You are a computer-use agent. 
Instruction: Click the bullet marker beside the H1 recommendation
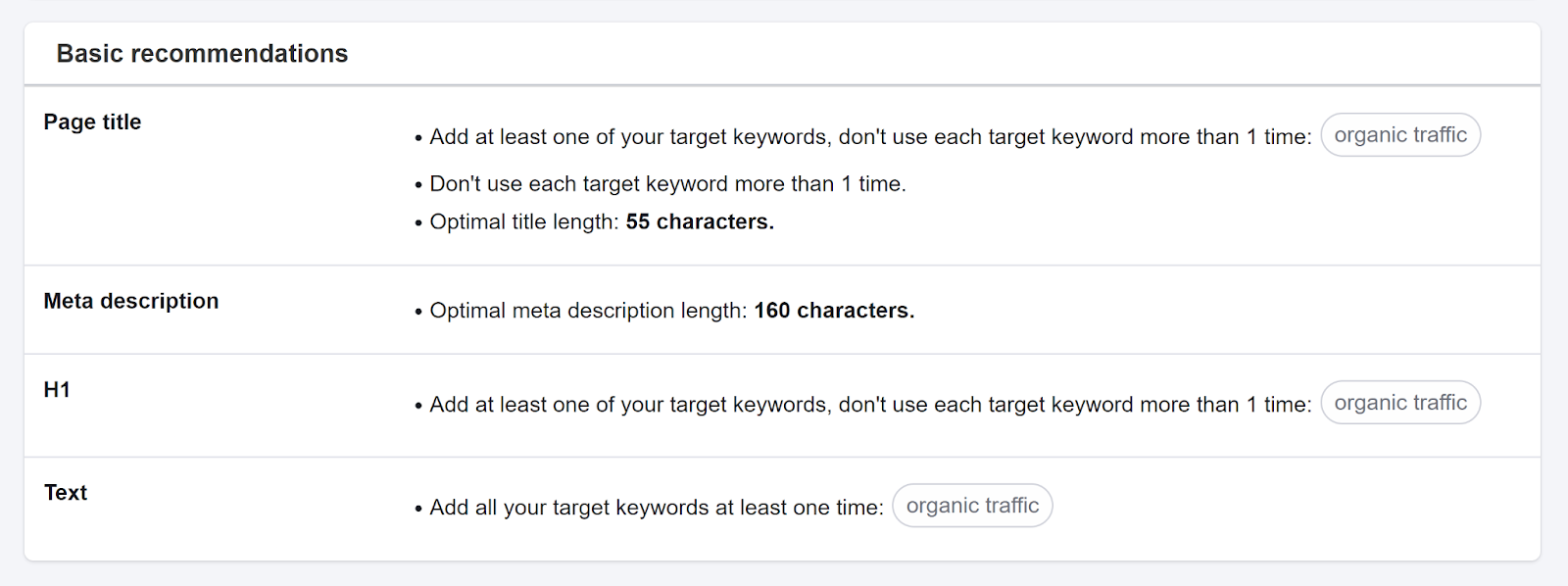point(417,404)
